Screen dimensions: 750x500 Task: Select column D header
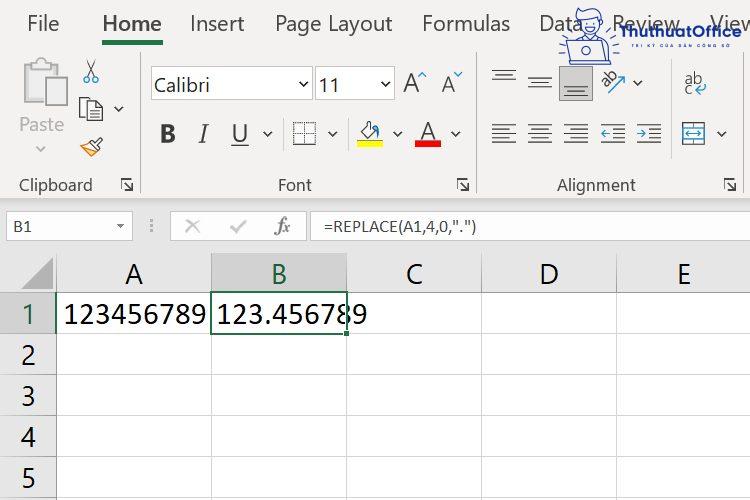[549, 274]
